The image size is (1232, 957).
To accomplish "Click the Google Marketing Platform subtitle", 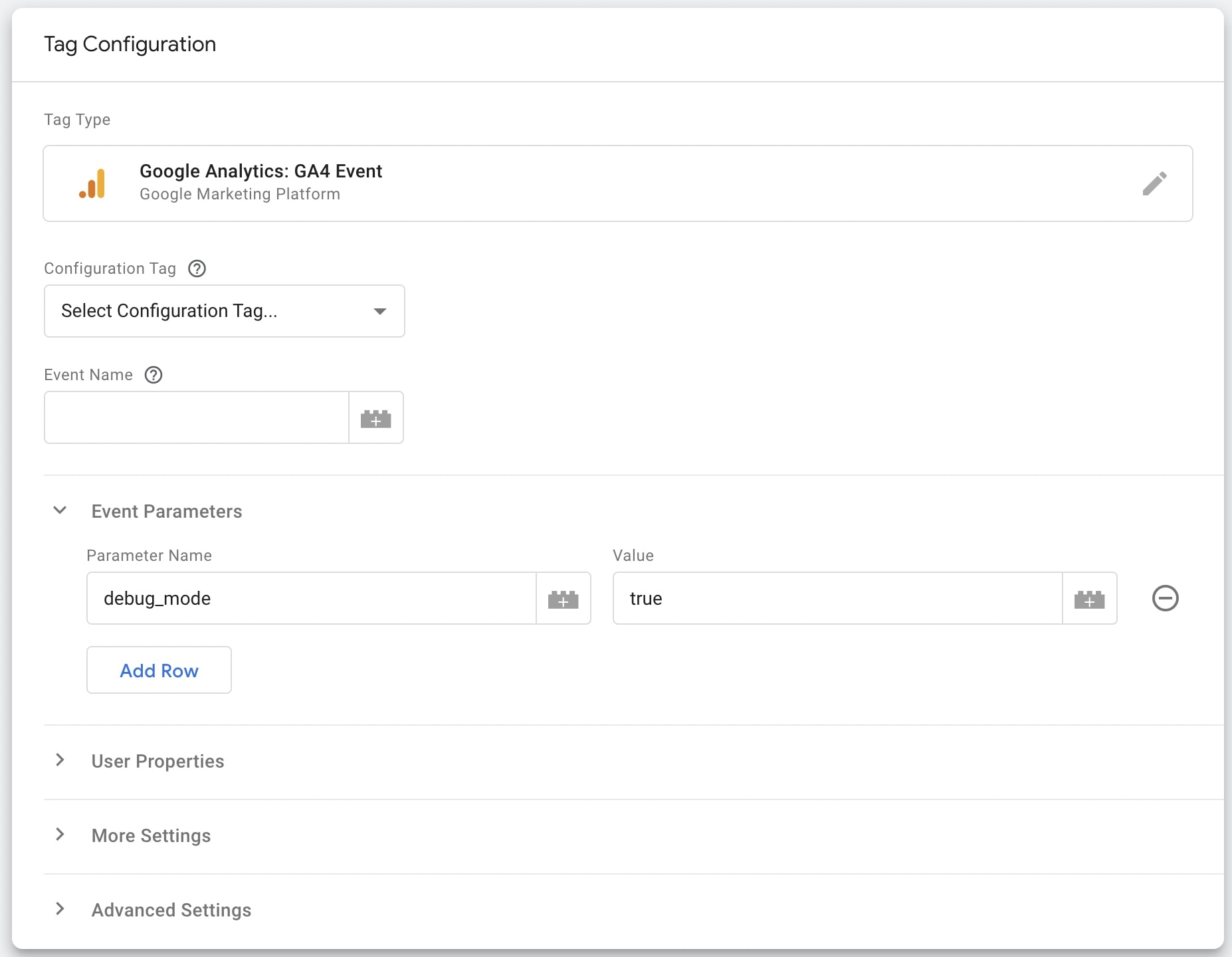I will (x=240, y=194).
